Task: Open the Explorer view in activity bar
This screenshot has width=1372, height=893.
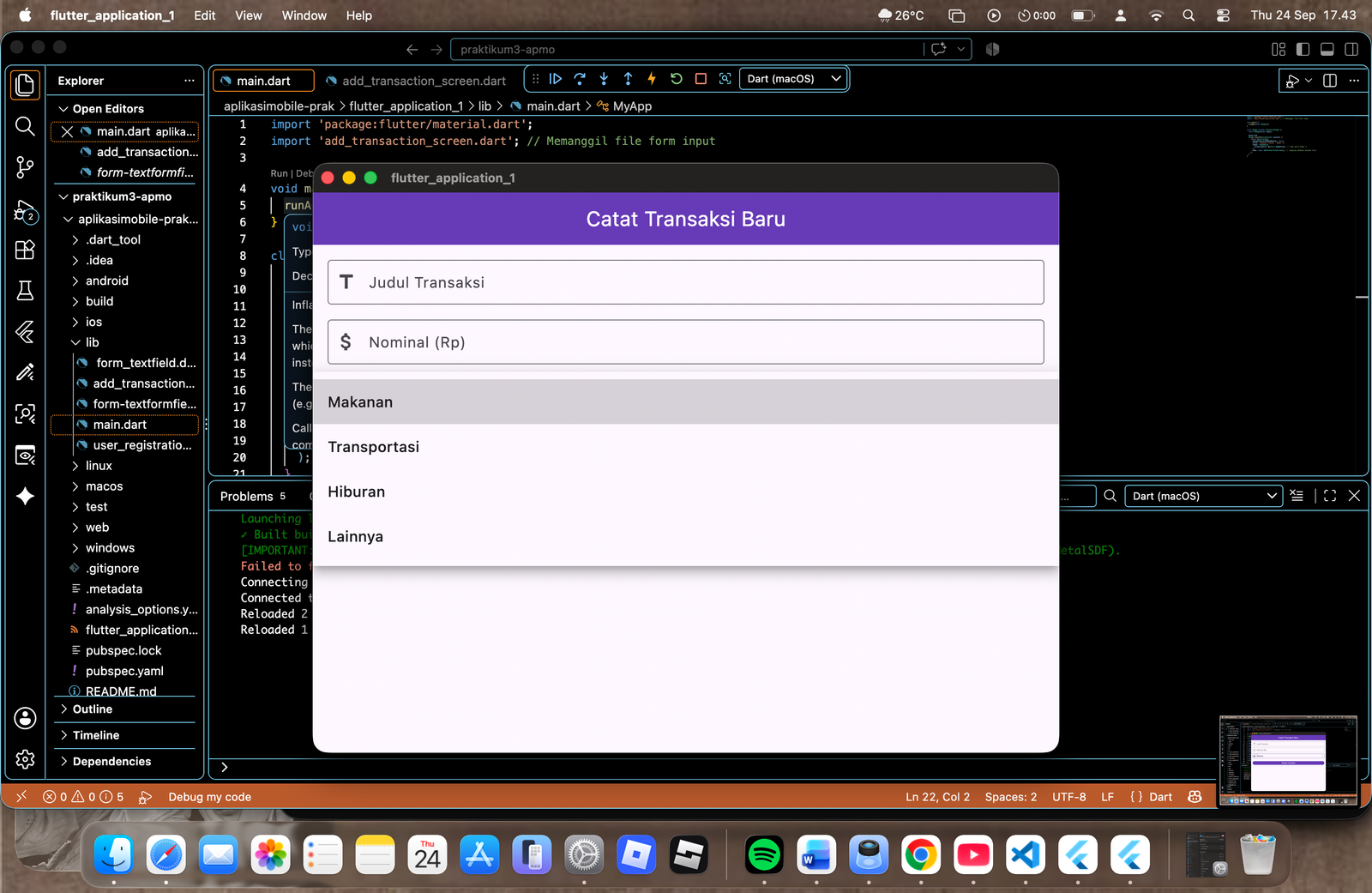Action: (25, 85)
